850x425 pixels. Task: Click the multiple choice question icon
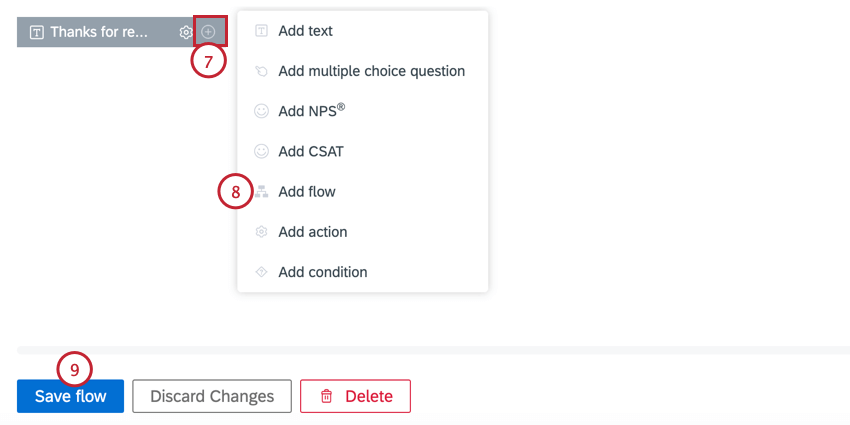point(261,71)
